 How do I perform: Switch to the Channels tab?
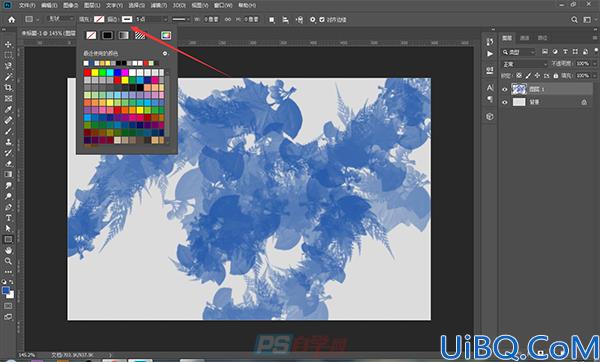(x=525, y=38)
